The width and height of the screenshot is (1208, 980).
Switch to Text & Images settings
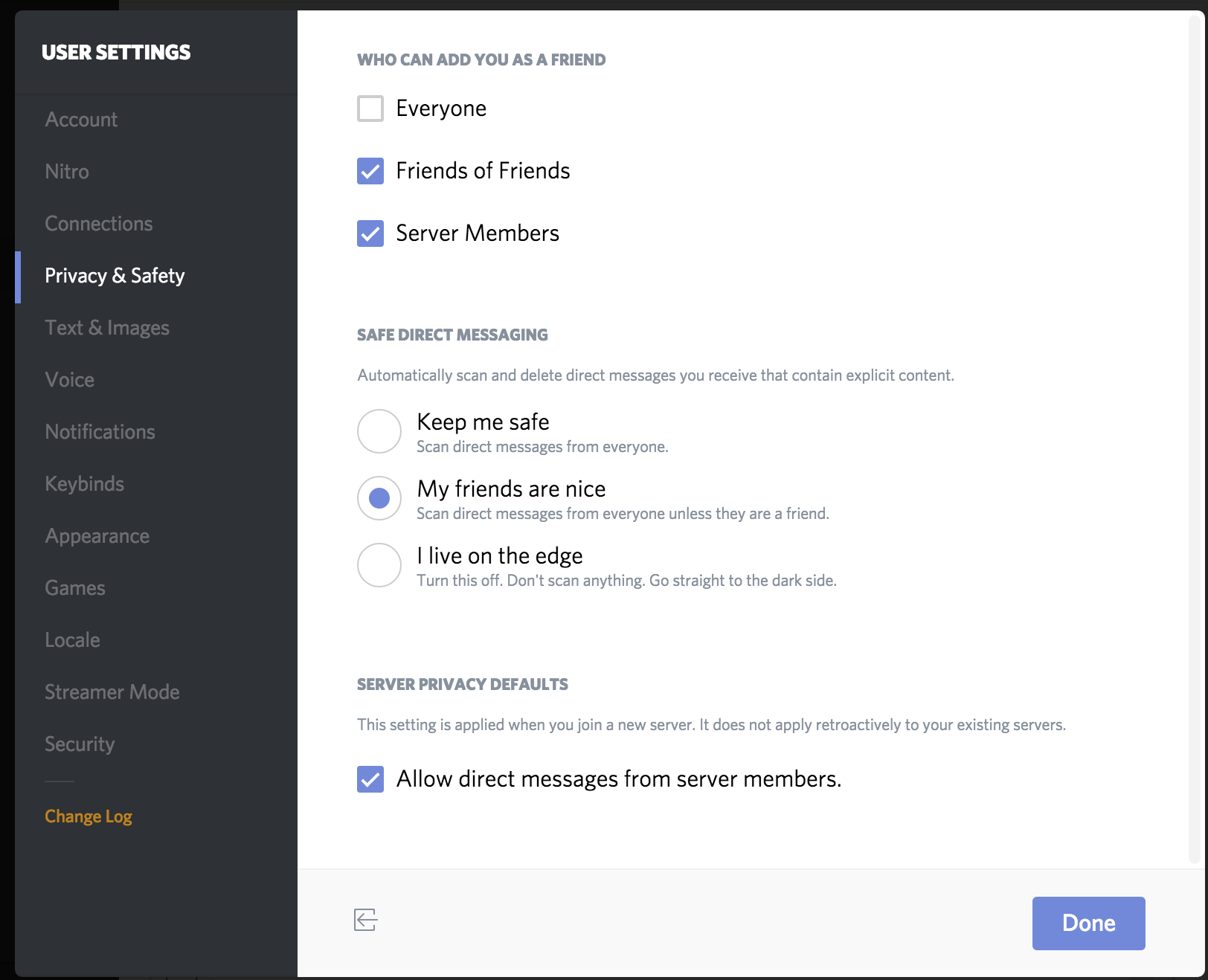(x=107, y=328)
